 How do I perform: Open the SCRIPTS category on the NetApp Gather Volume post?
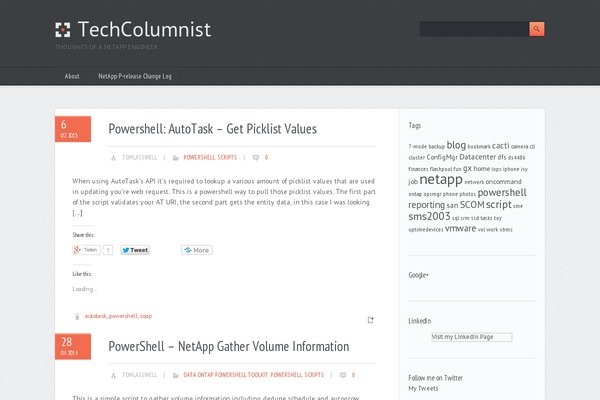pos(314,375)
